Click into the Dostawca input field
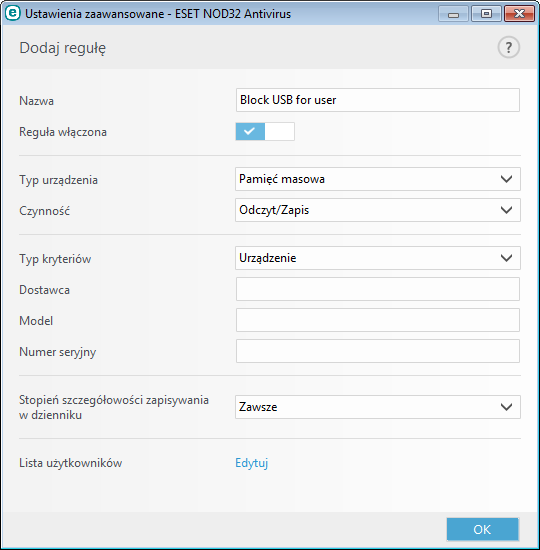 [378, 289]
